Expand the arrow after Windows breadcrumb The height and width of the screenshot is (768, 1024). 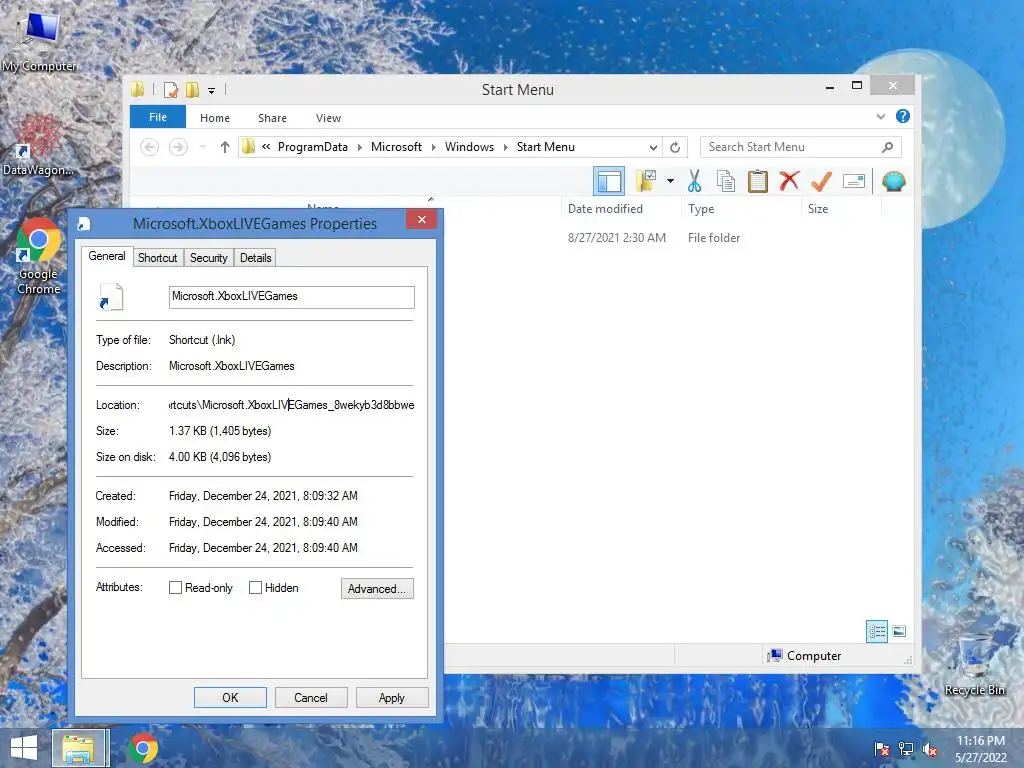[x=505, y=147]
